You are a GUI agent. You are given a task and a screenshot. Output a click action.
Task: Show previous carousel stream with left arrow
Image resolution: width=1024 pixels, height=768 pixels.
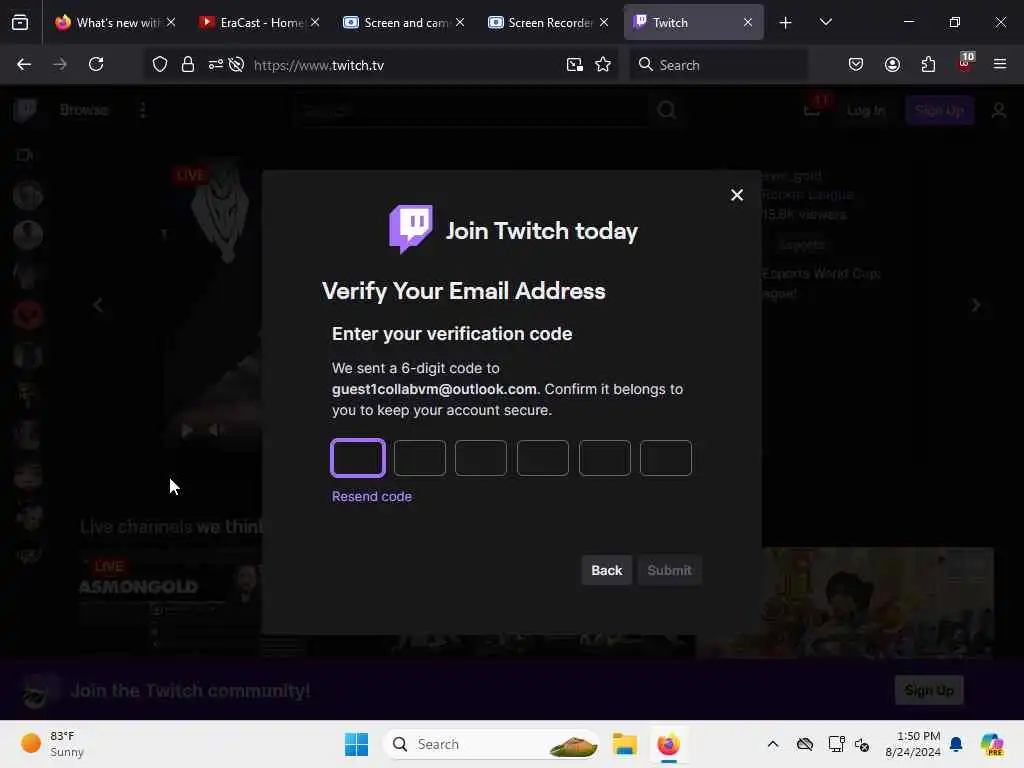(x=98, y=305)
